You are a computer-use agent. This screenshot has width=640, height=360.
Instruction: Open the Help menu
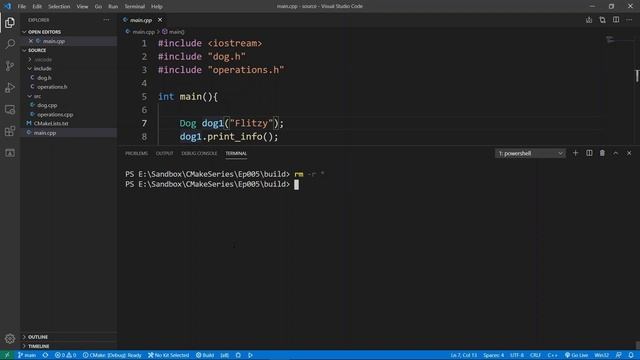(x=157, y=6)
